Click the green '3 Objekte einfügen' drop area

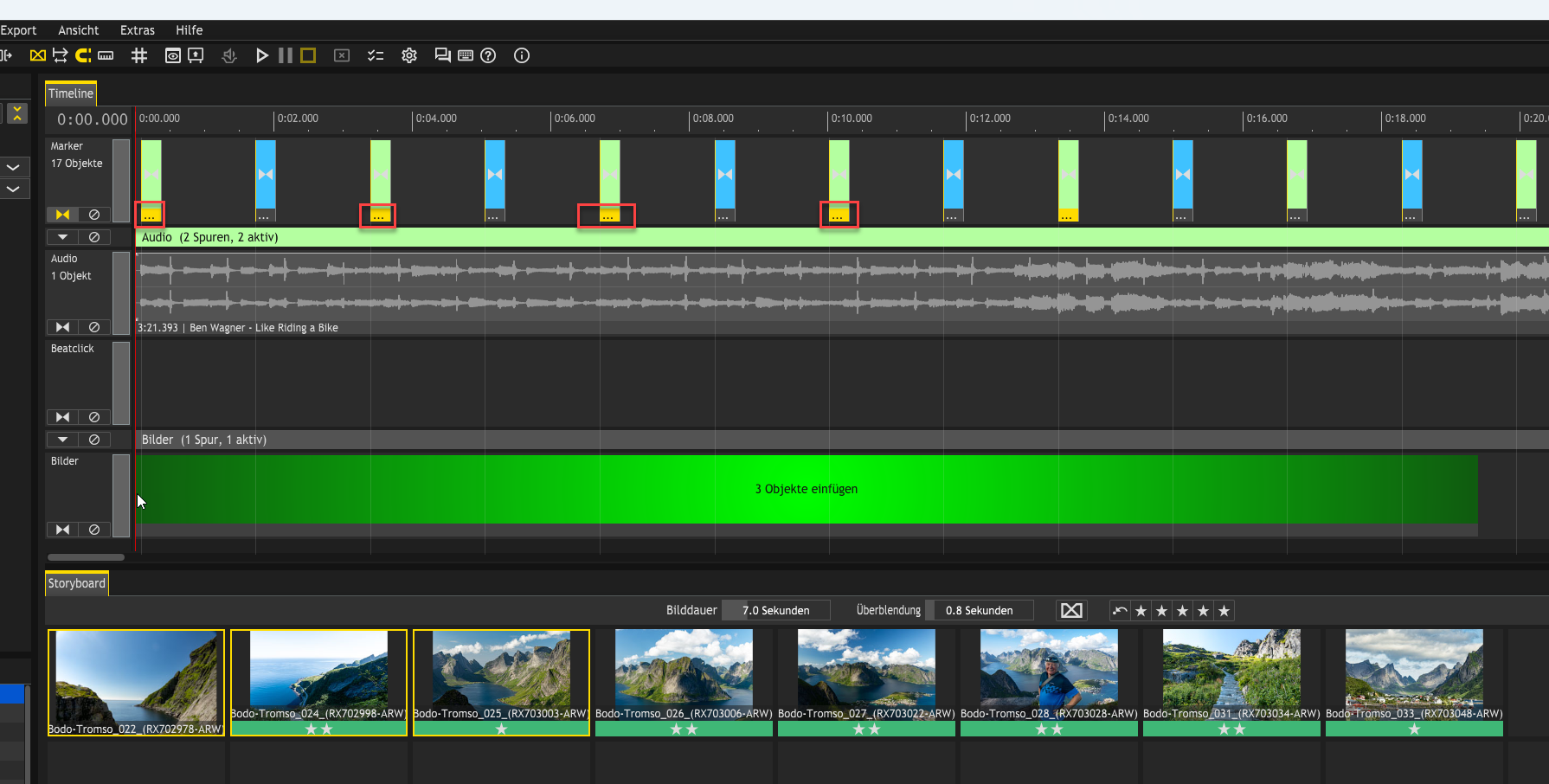coord(807,489)
